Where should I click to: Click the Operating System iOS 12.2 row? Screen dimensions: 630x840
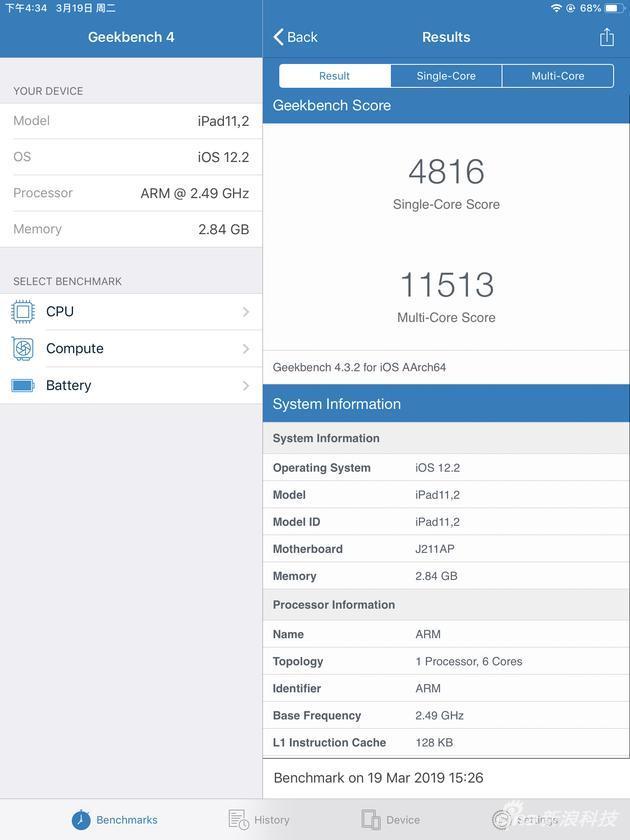[446, 468]
